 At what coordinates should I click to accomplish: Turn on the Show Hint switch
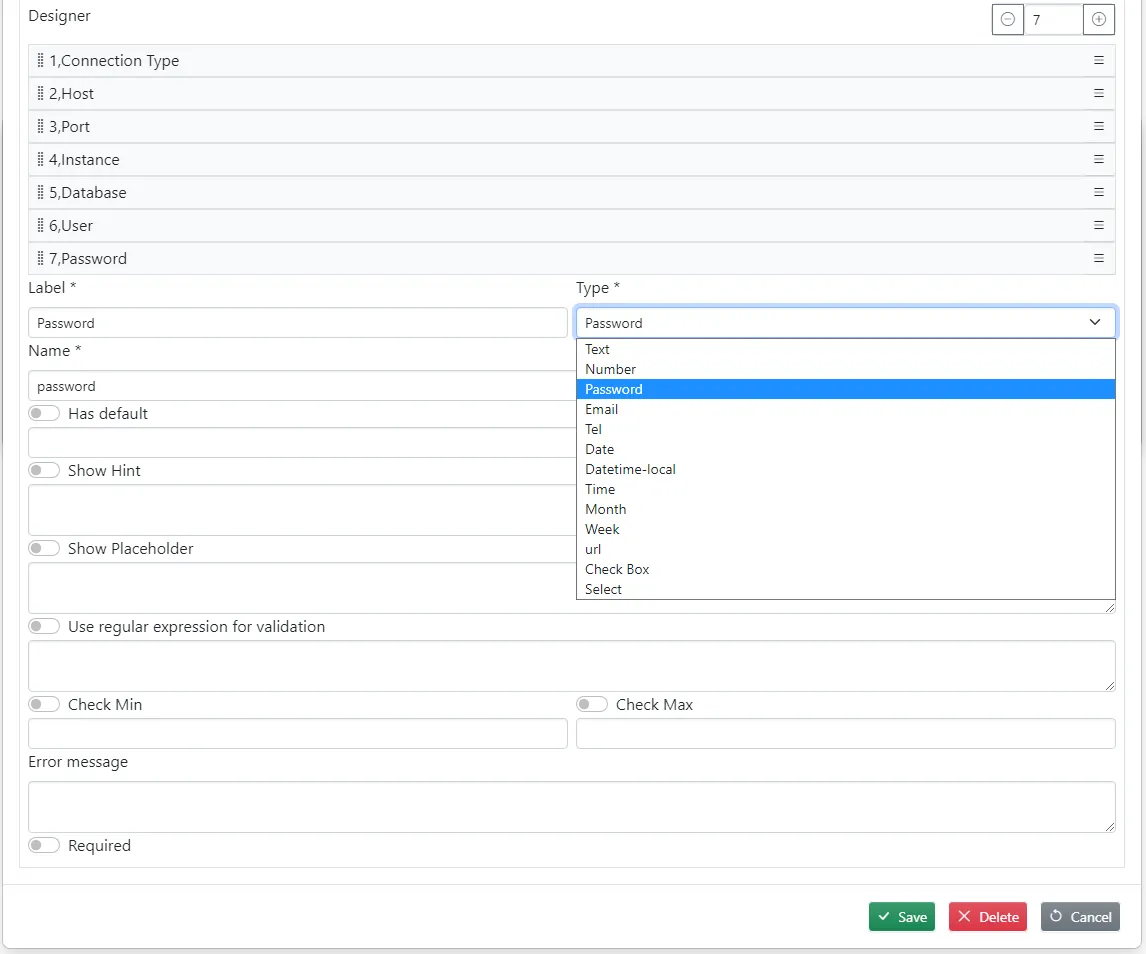[44, 471]
